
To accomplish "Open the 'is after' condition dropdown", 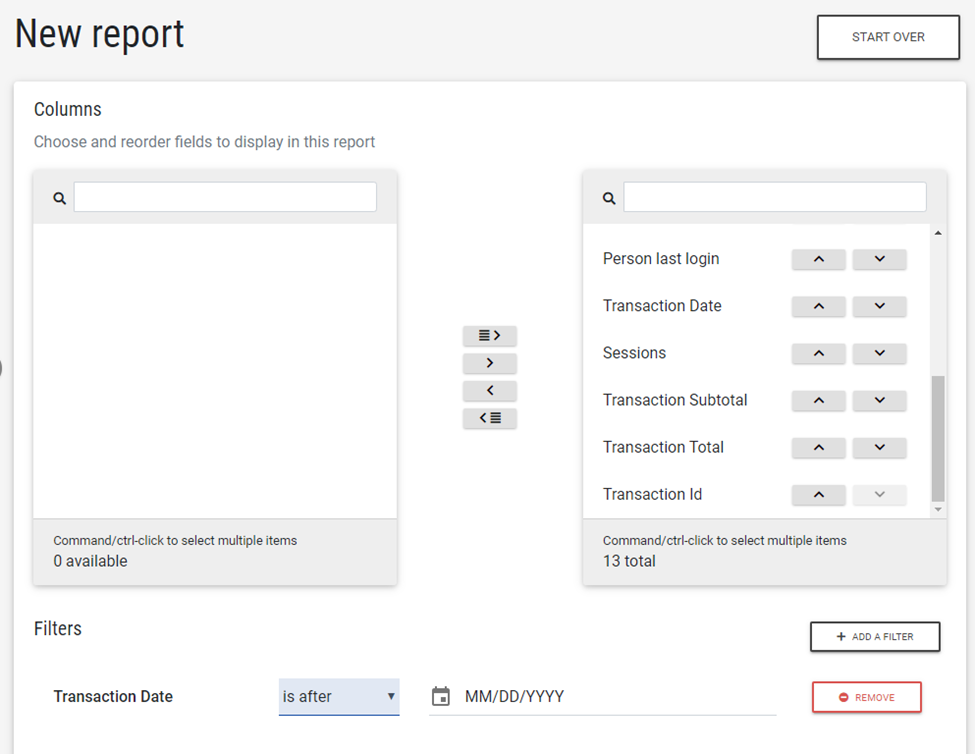I will click(338, 696).
